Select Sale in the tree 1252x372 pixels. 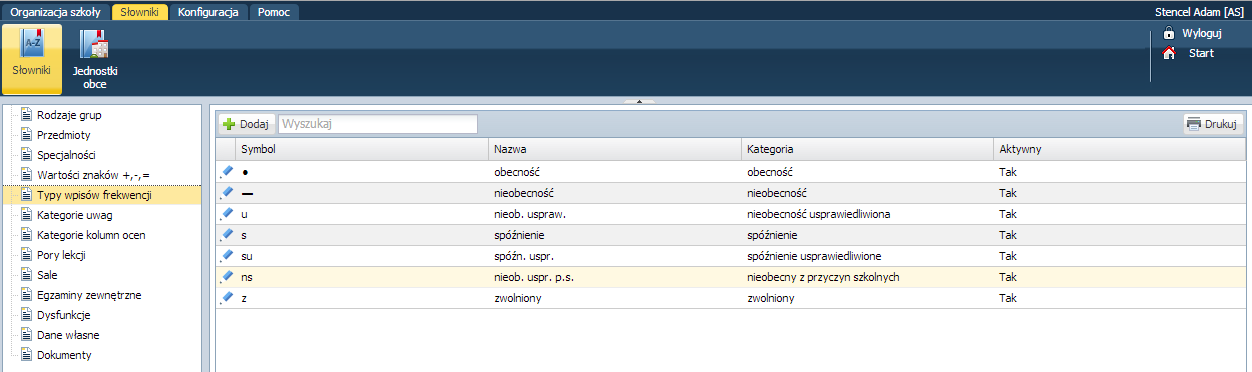click(47, 275)
